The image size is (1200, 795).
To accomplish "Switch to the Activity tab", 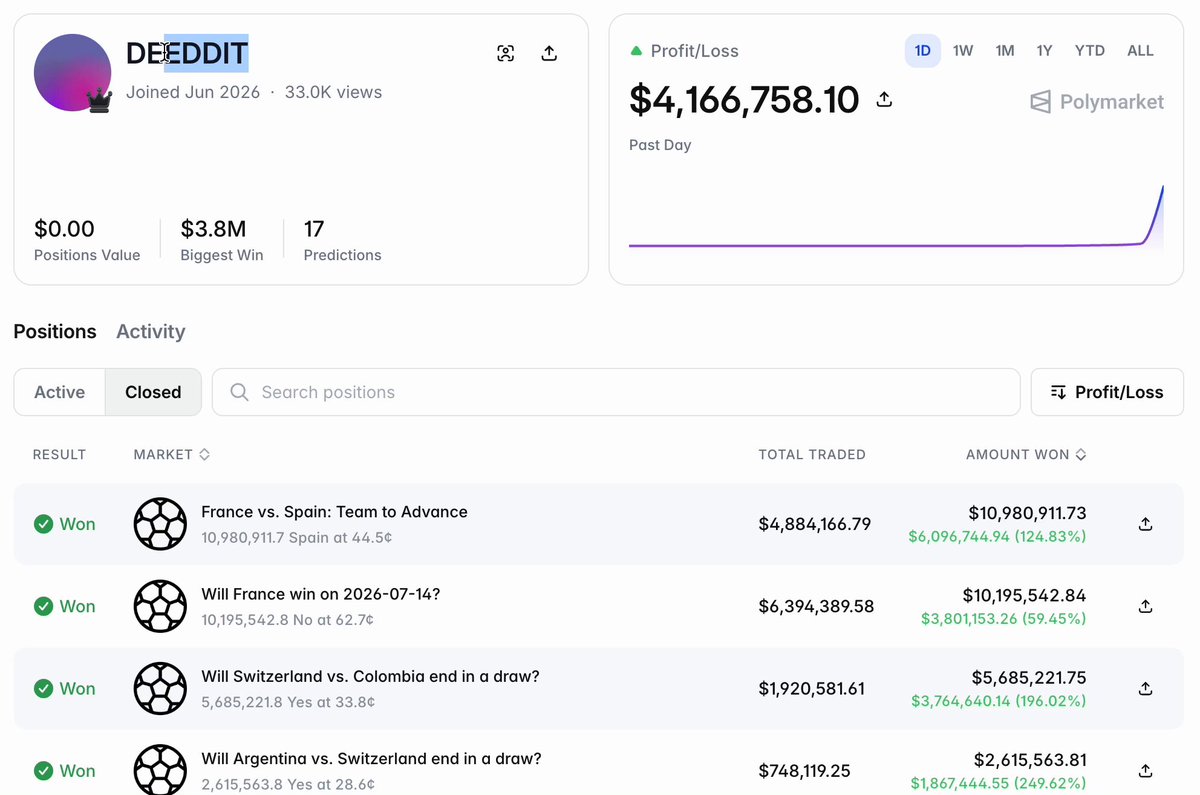I will point(151,331).
